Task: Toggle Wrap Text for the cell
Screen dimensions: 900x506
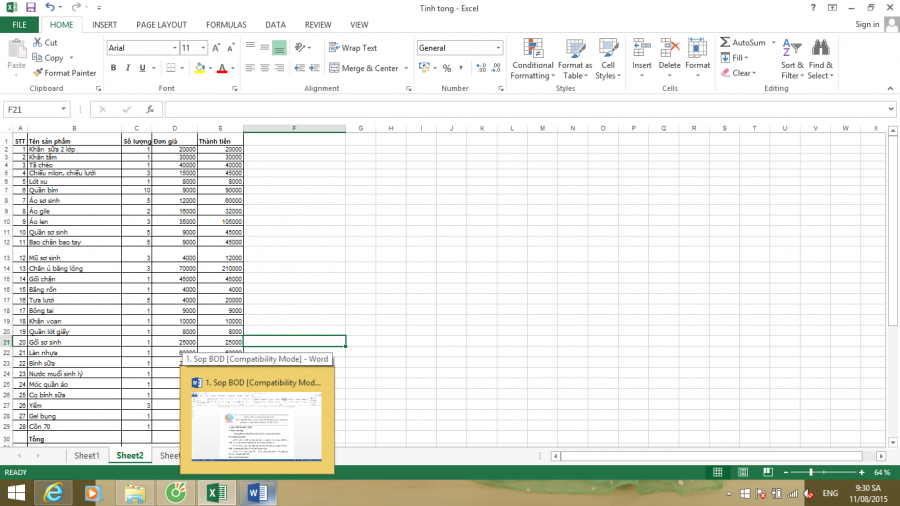Action: [352, 47]
